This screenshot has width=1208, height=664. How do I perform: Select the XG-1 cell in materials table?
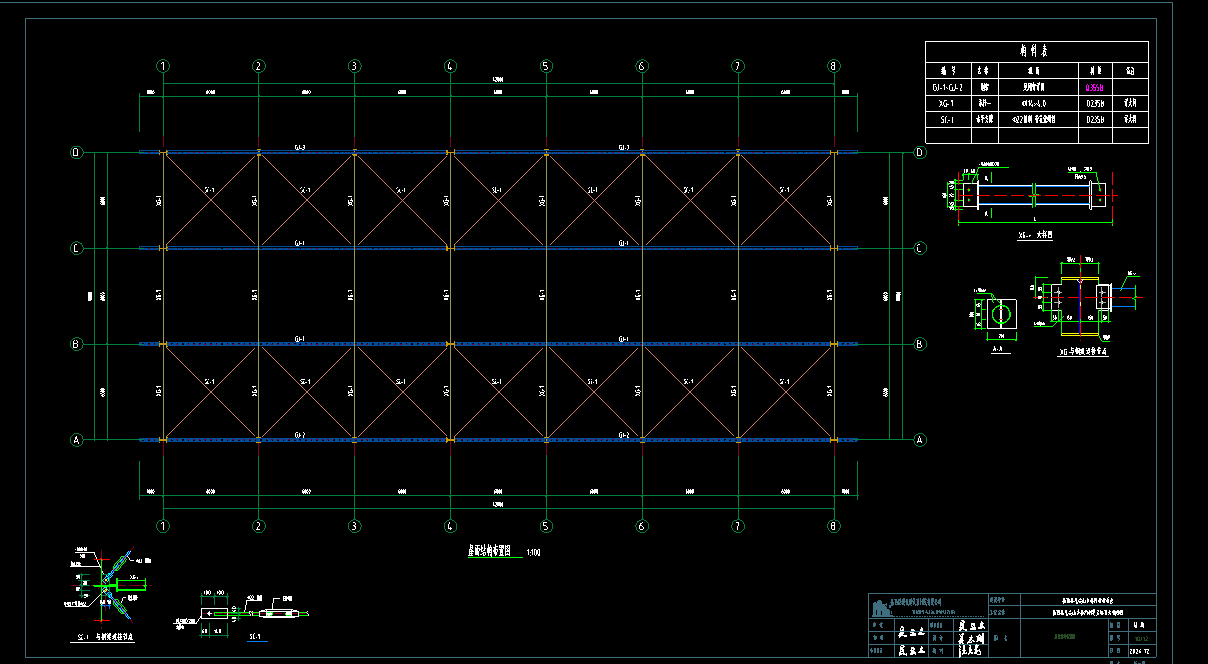948,103
